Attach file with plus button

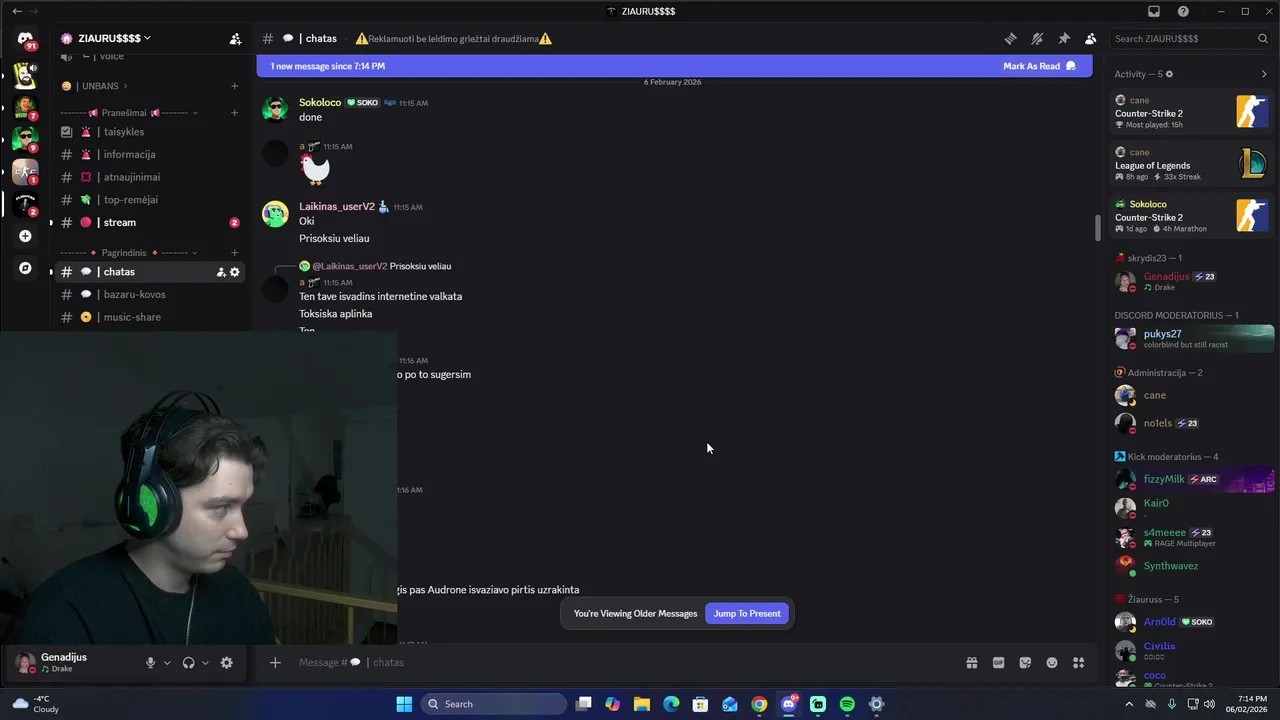coord(275,662)
